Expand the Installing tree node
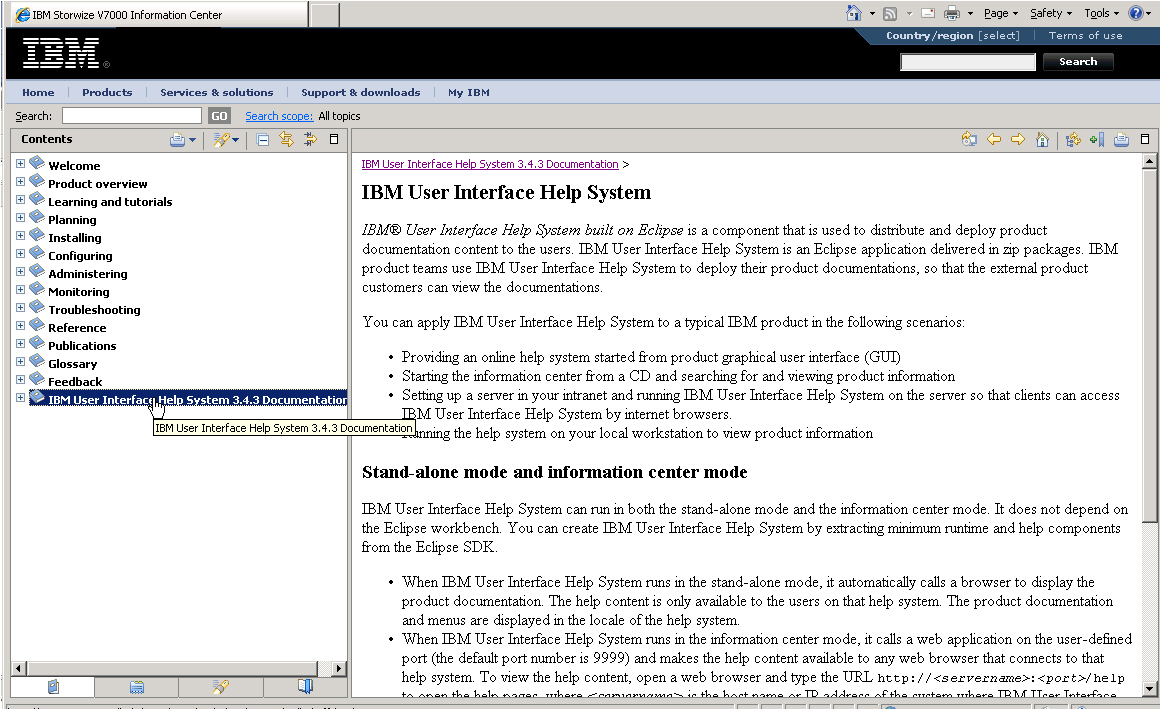The width and height of the screenshot is (1160, 709). (21, 235)
